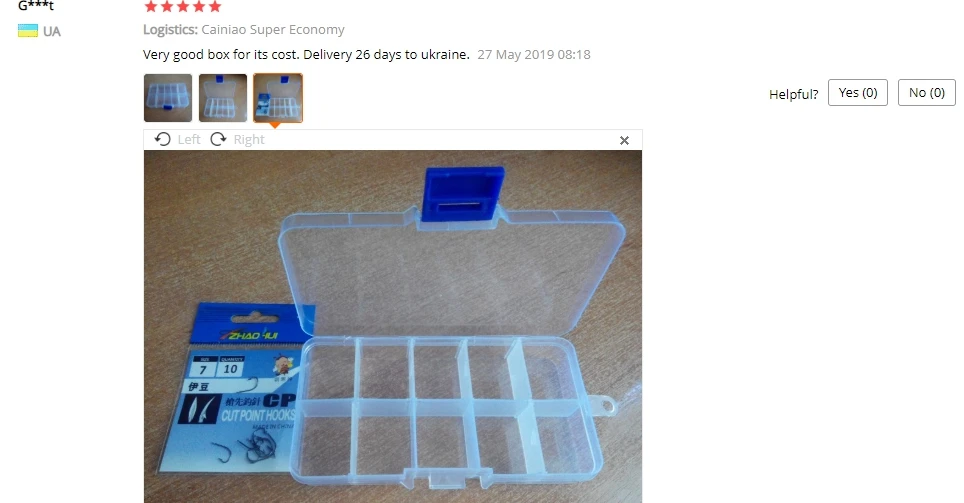This screenshot has width=964, height=503.
Task: Mark review unhelpful with No (0)
Action: [x=926, y=92]
